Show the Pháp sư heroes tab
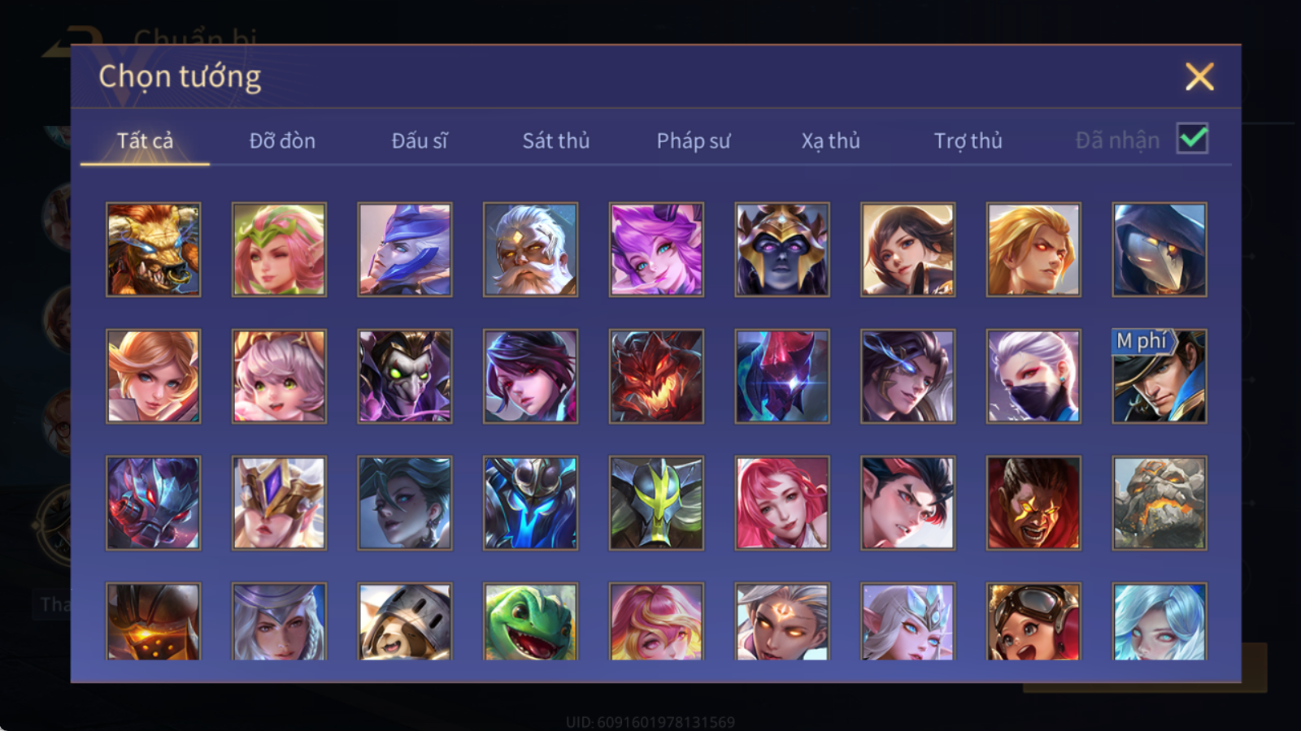The width and height of the screenshot is (1301, 731). point(693,141)
